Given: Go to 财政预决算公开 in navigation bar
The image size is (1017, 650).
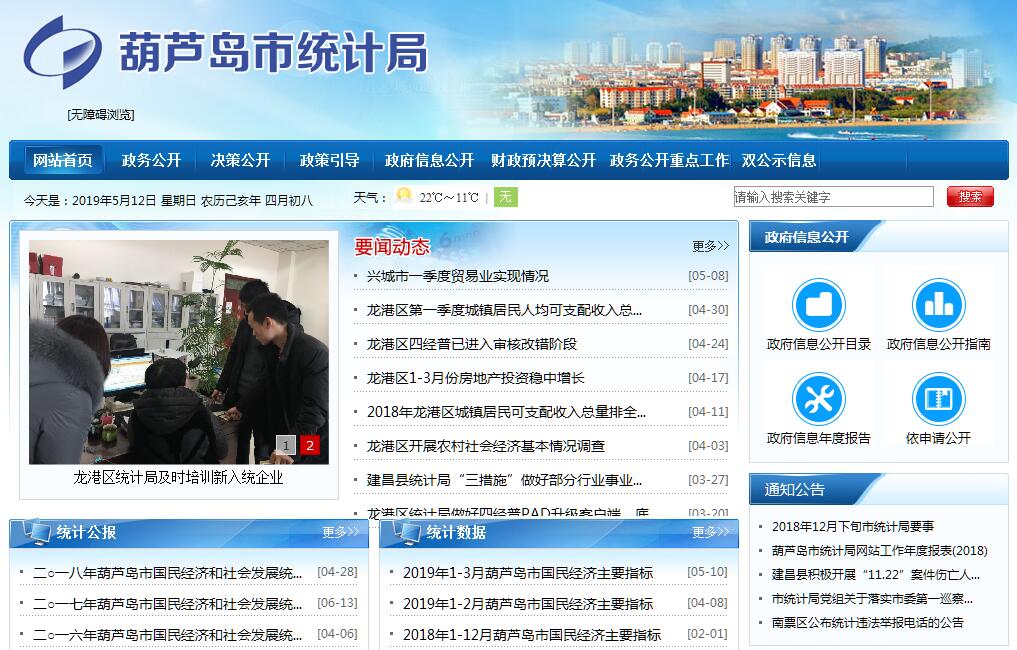Looking at the screenshot, I should point(543,160).
